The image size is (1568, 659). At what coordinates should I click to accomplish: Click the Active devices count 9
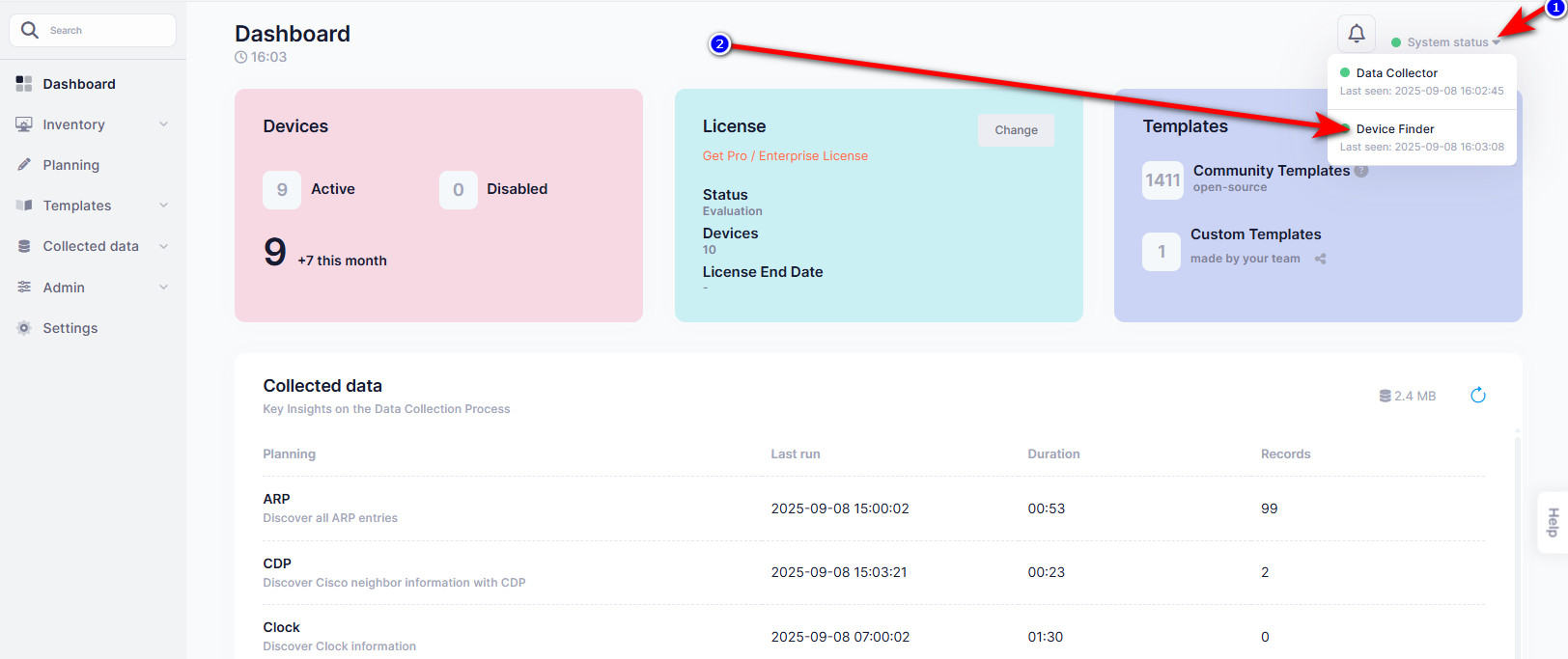pos(282,190)
